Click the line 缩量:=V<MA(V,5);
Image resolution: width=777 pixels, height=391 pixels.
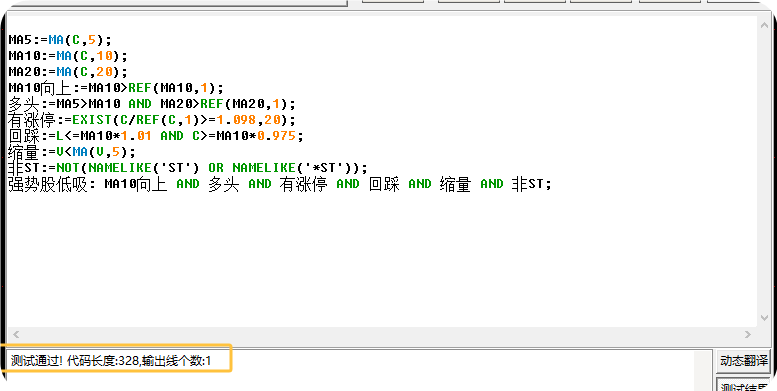[72, 152]
